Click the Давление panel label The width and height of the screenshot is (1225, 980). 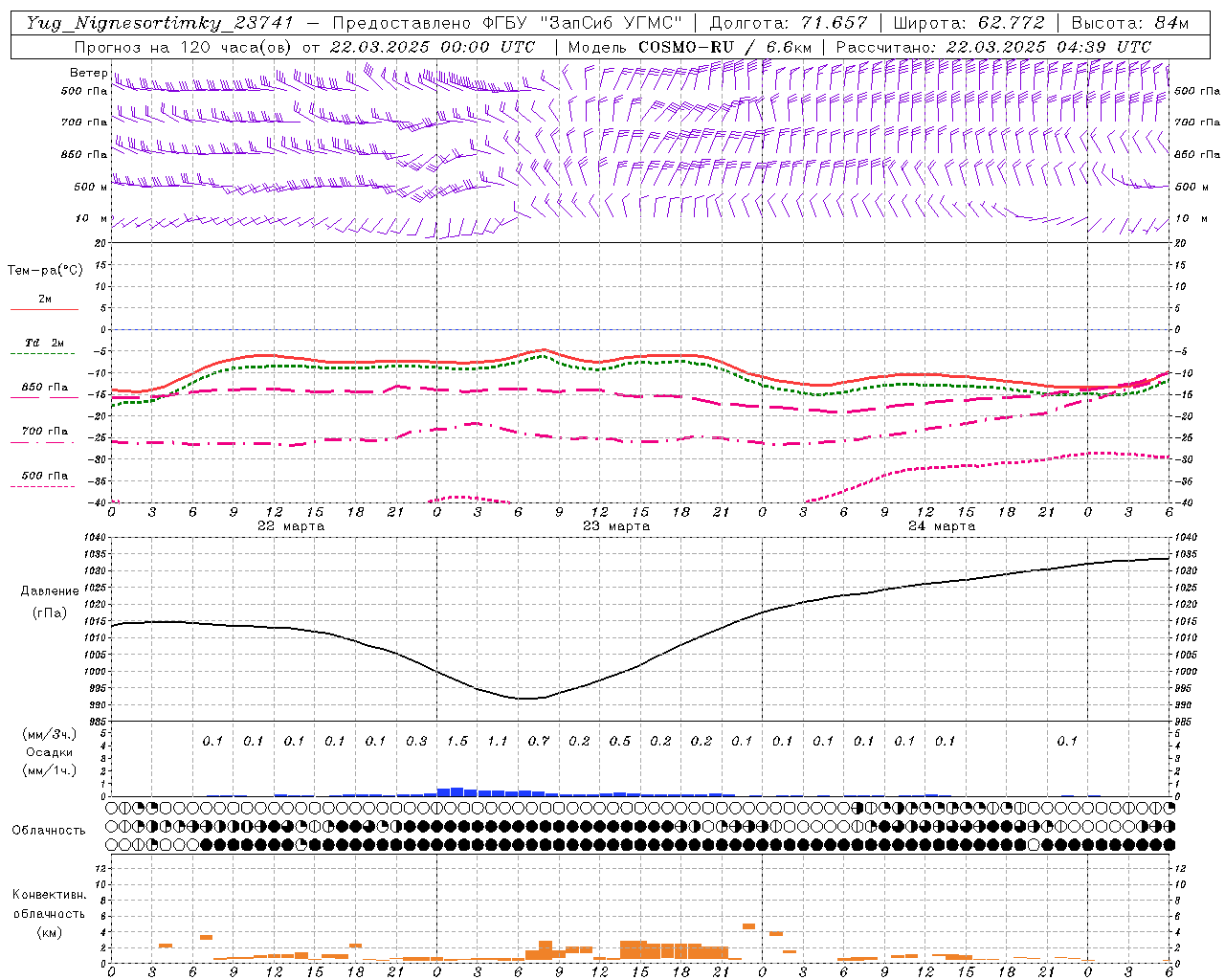click(50, 591)
